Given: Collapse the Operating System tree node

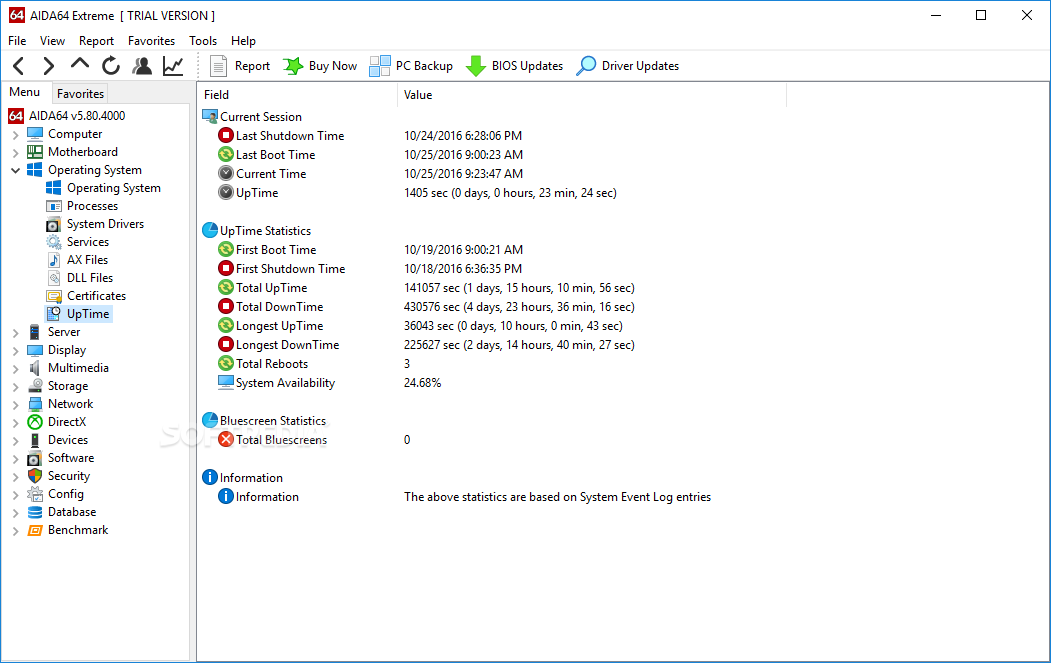Looking at the screenshot, I should (x=15, y=170).
